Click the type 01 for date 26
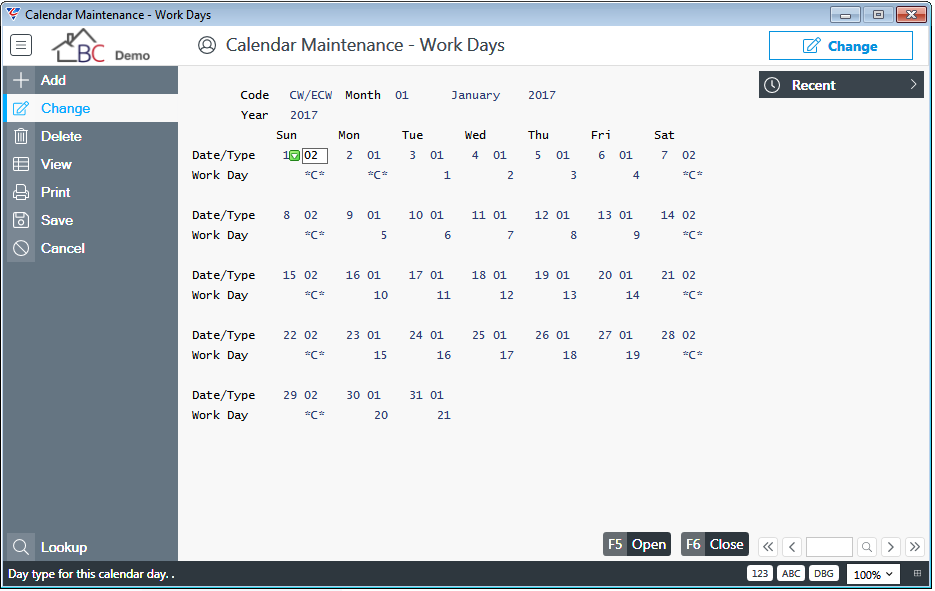 (x=563, y=335)
